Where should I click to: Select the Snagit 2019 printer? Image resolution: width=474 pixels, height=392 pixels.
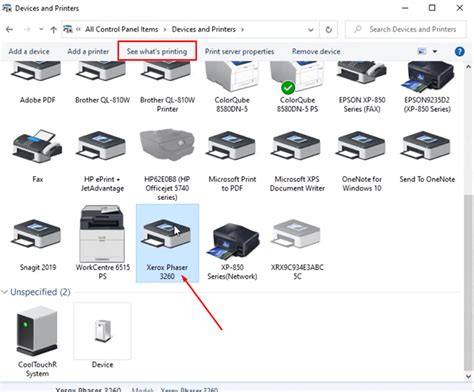(37, 234)
